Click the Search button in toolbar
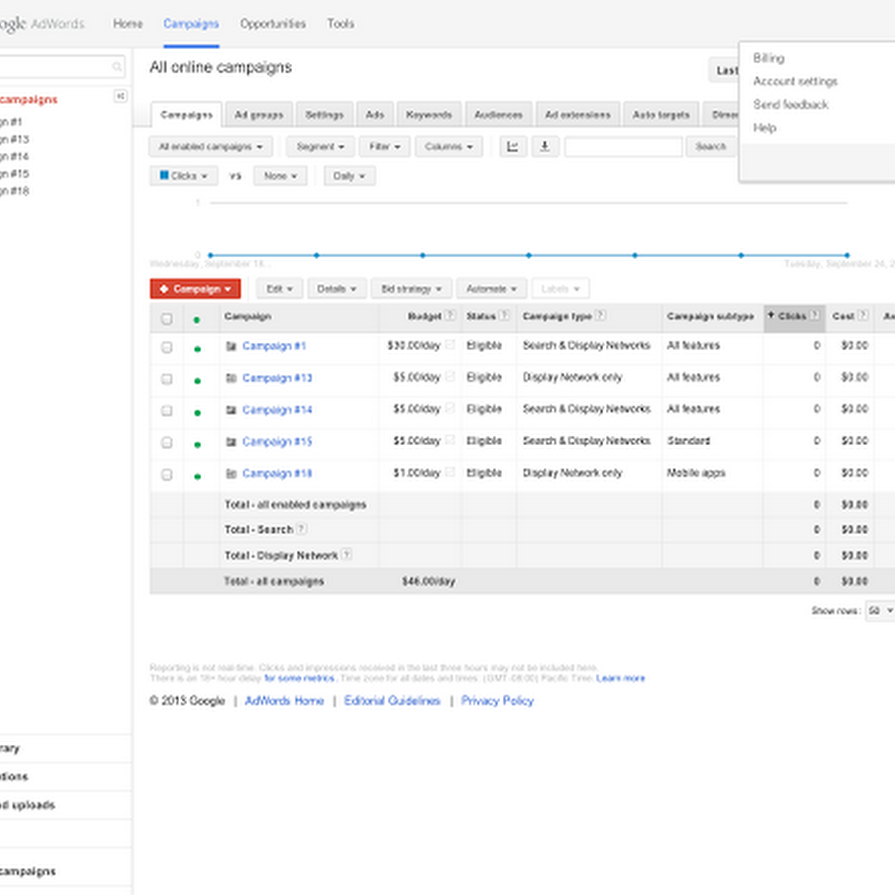 click(711, 147)
